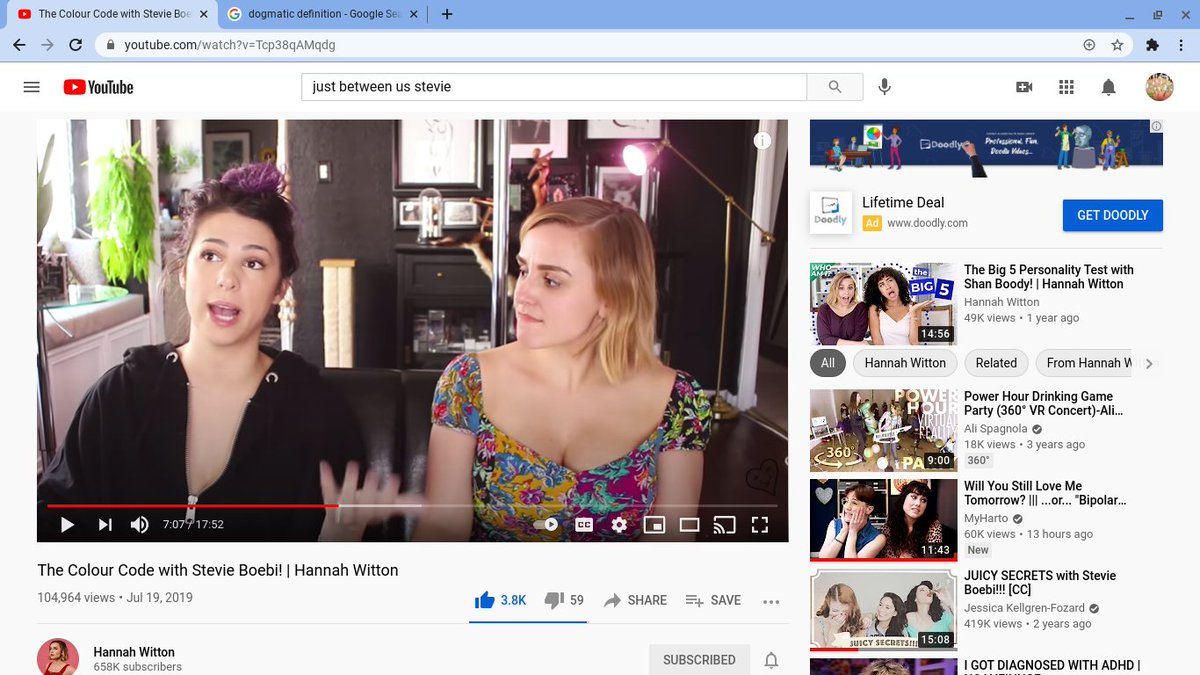Skip to the next video
Screen dimensions: 1200x675
pos(105,524)
